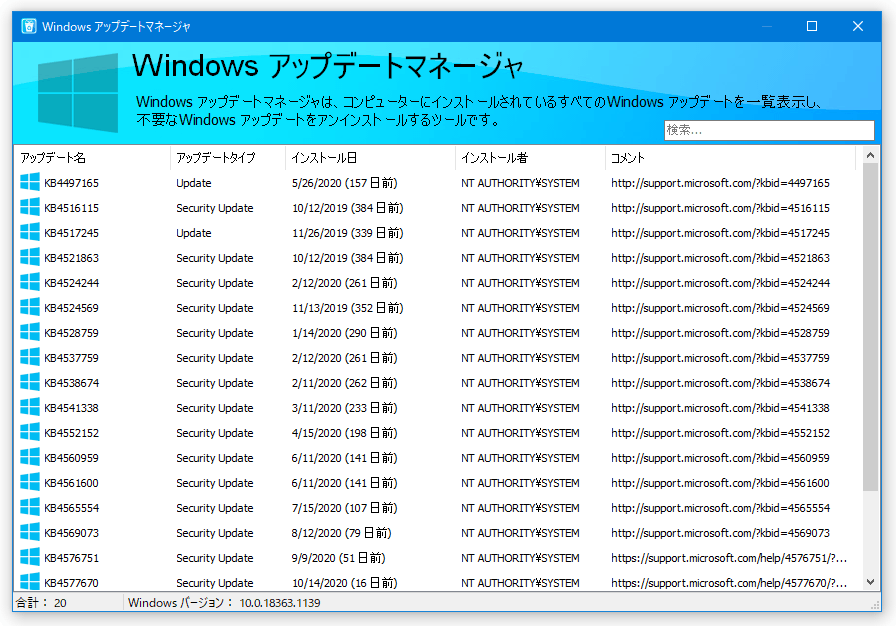Sort by the インストール日 column header

(x=370, y=158)
